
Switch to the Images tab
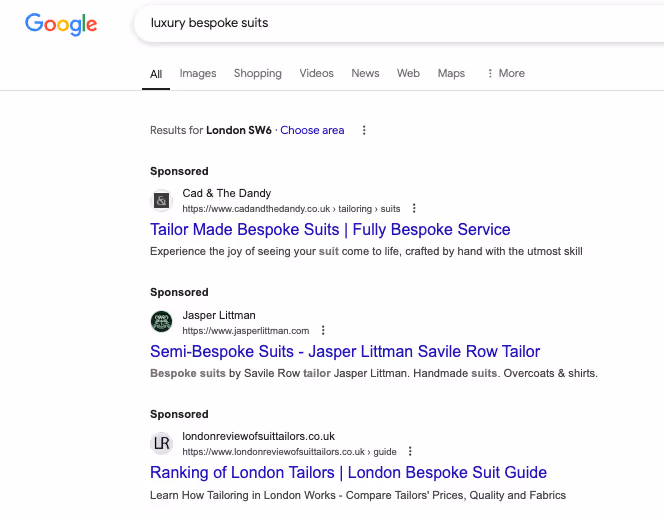point(198,73)
